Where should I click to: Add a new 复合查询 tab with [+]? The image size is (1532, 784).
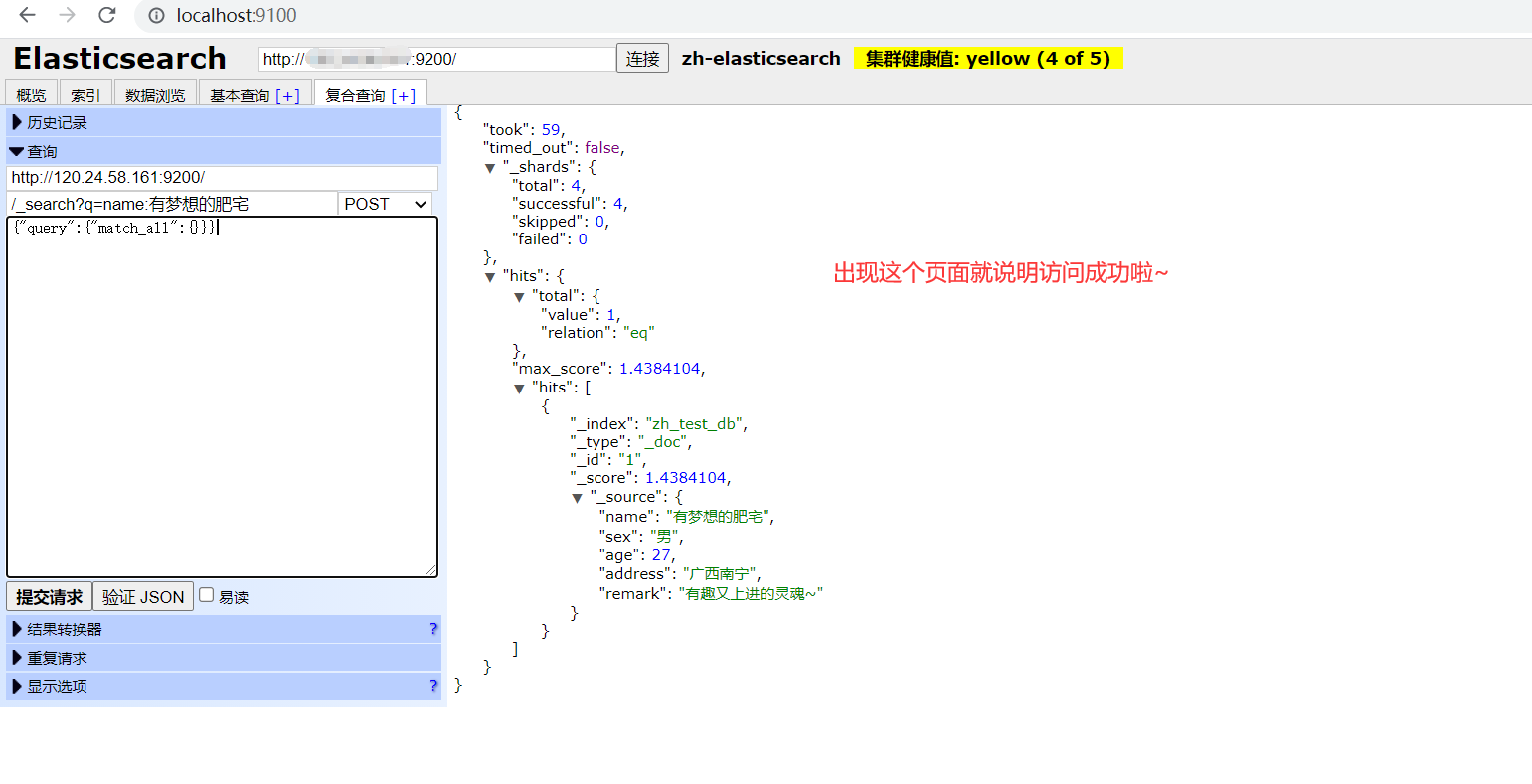404,95
